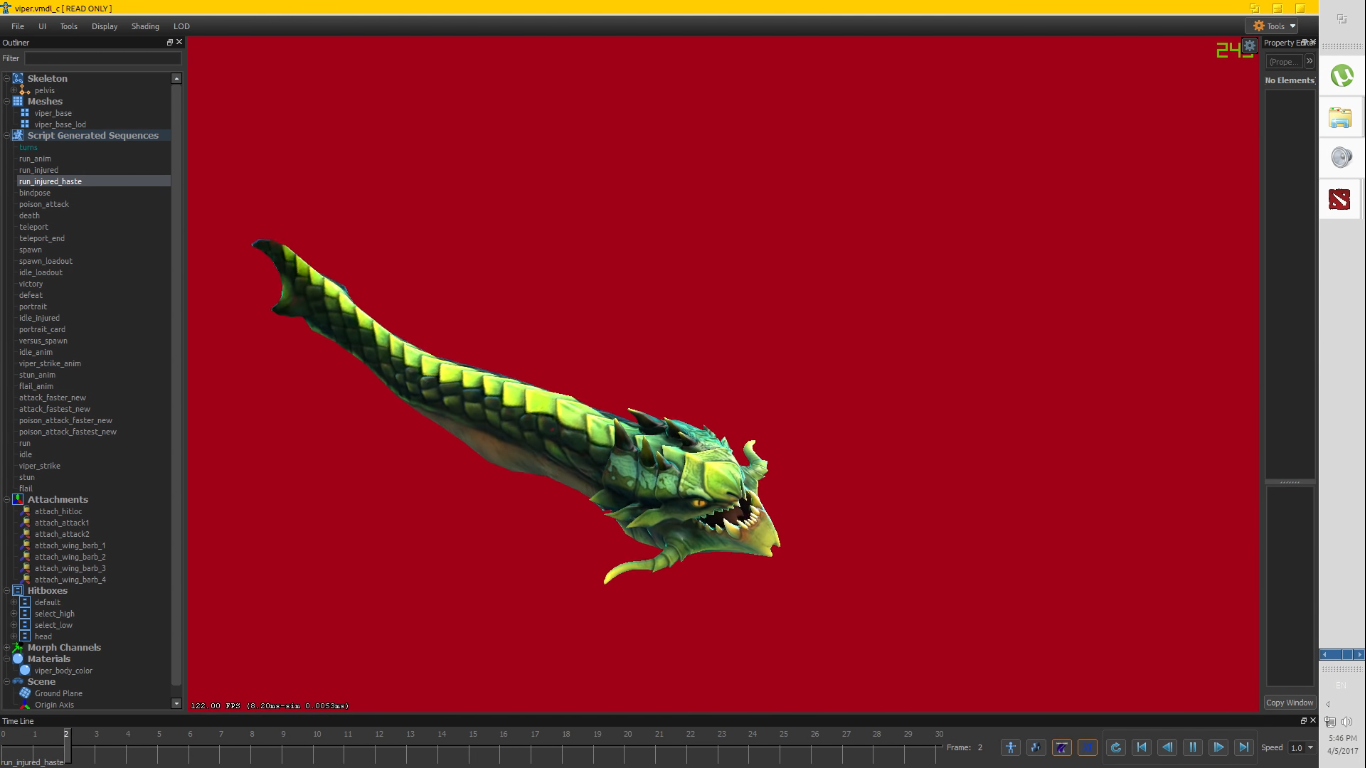Viewport: 1366px width, 768px height.
Task: Click the pelvis bone icon
Action: [25, 90]
